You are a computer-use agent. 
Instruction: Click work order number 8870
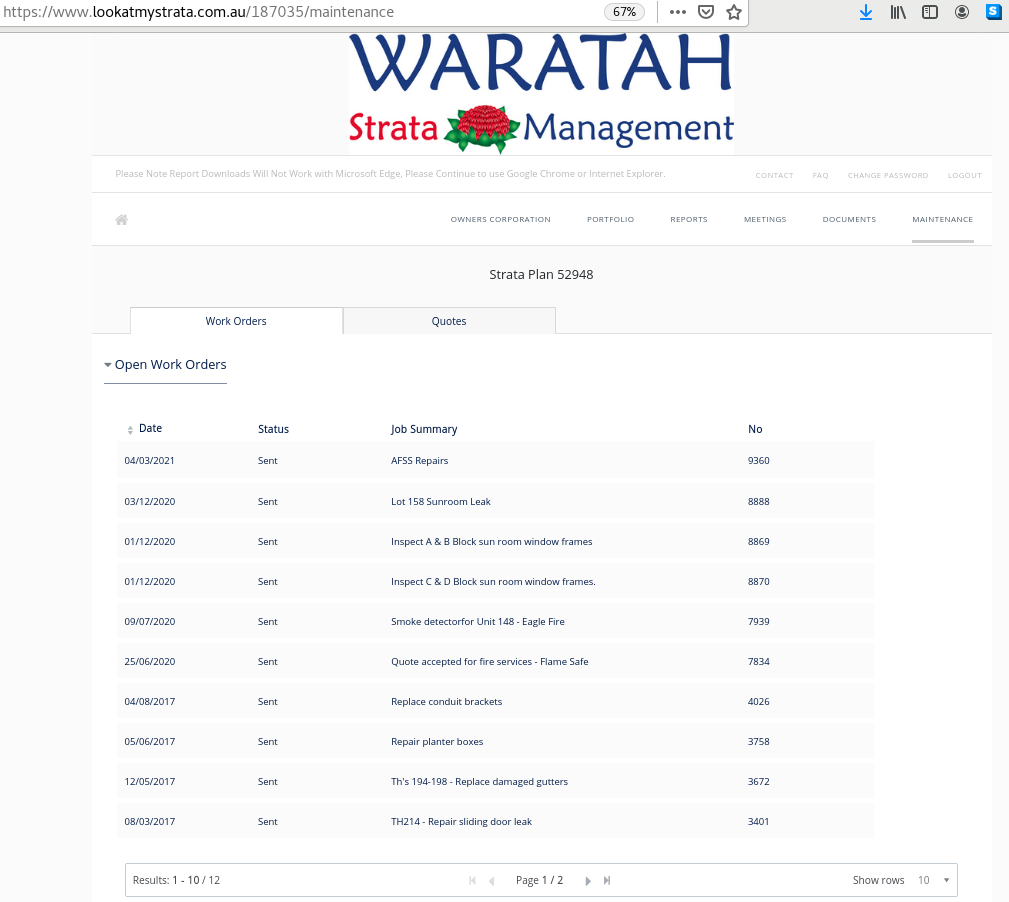click(x=759, y=582)
